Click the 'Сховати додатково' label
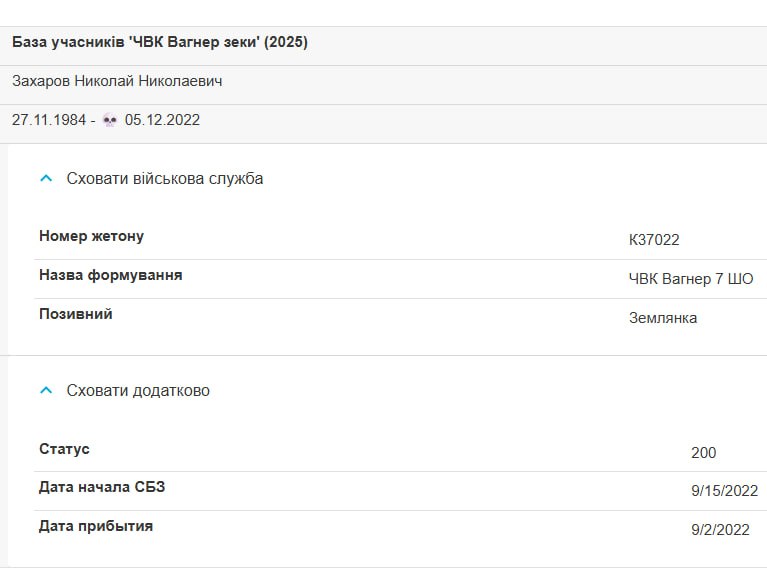This screenshot has height=569, width=767. click(x=138, y=390)
